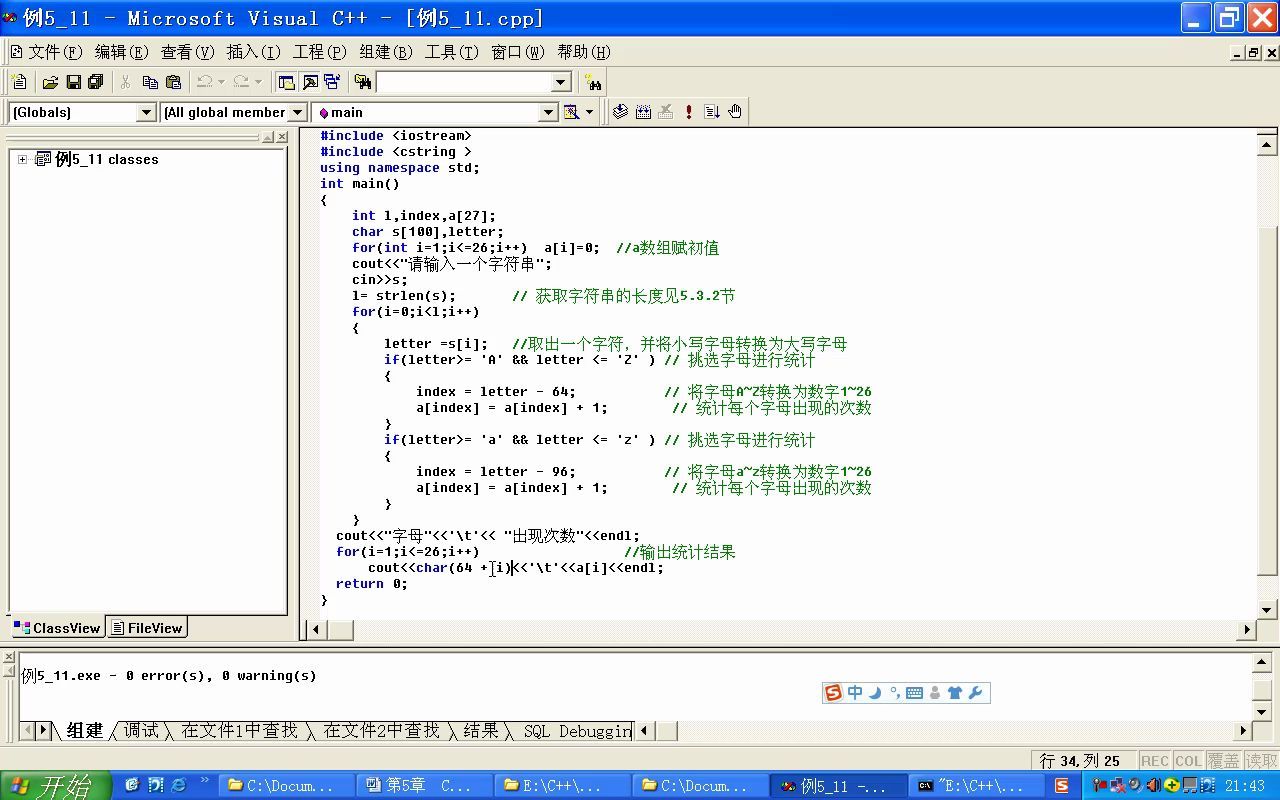
Task: Save the file with the floppy disk icon
Action: click(x=73, y=82)
